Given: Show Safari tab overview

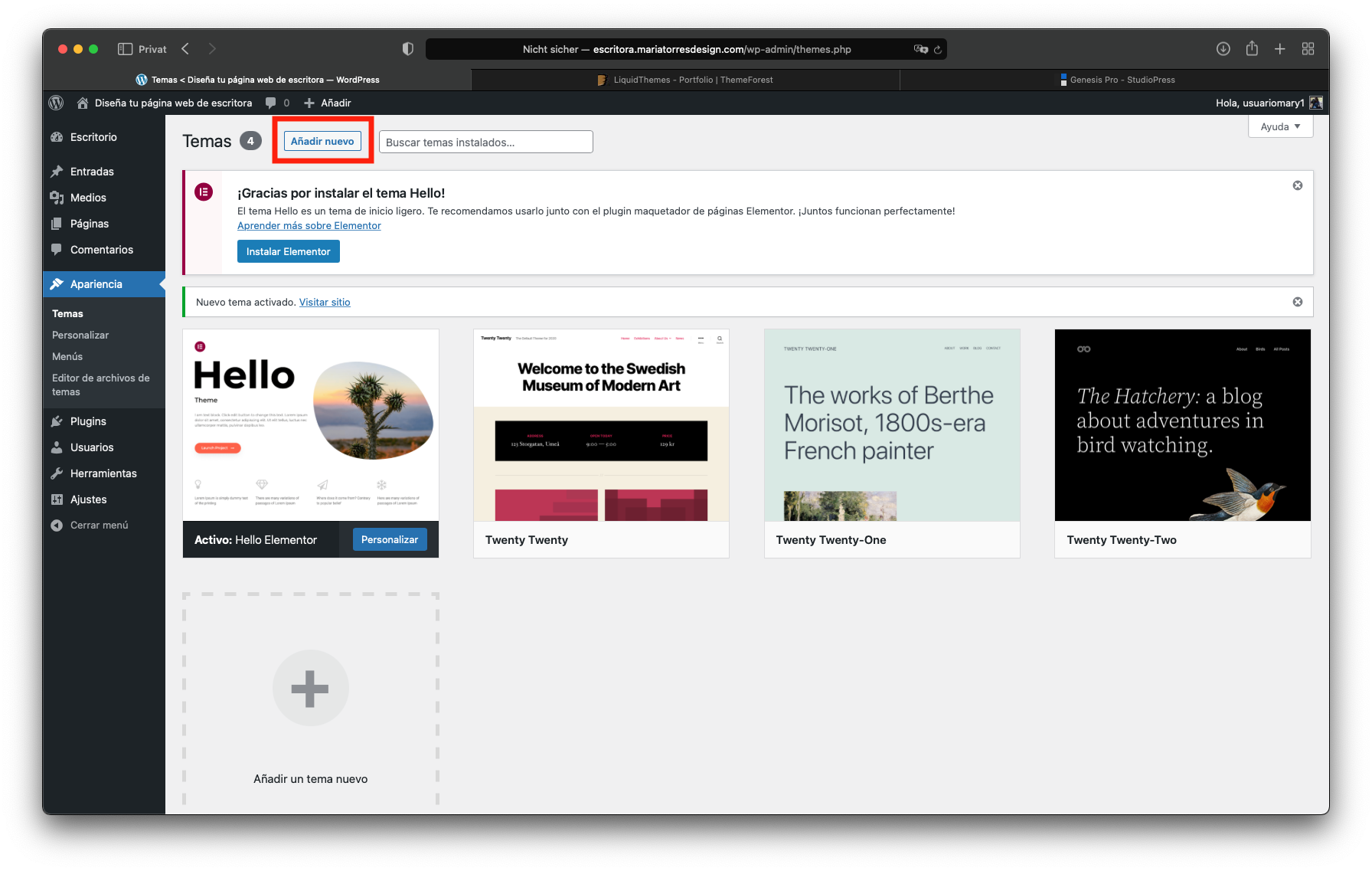Looking at the screenshot, I should click(1308, 49).
